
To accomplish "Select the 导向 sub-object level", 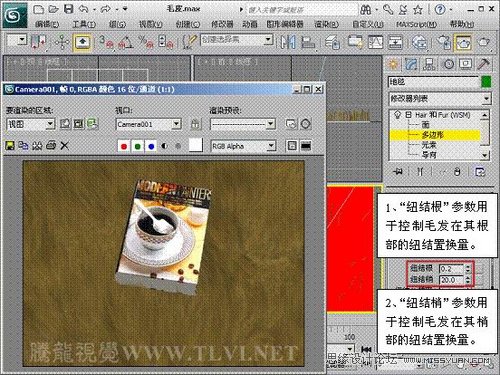I will click(x=429, y=155).
